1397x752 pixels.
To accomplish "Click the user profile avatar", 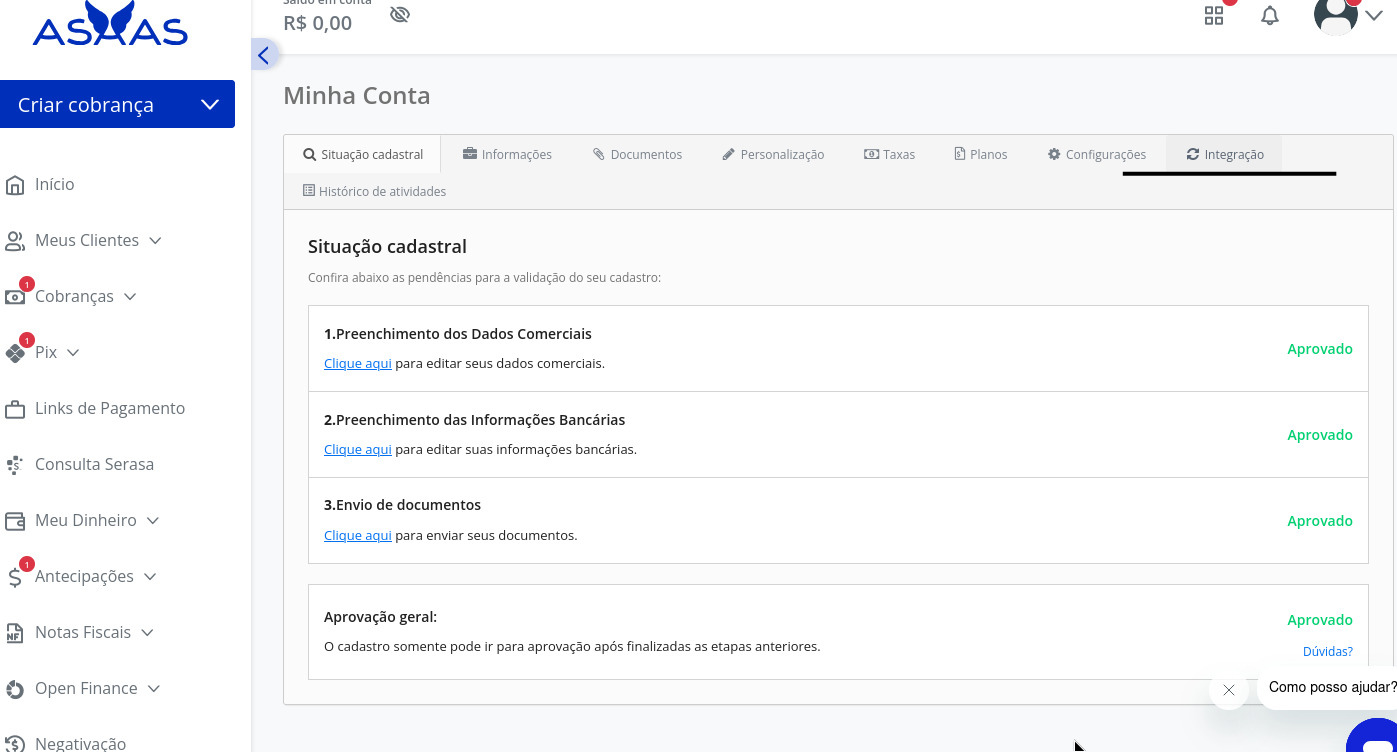I will [1335, 16].
